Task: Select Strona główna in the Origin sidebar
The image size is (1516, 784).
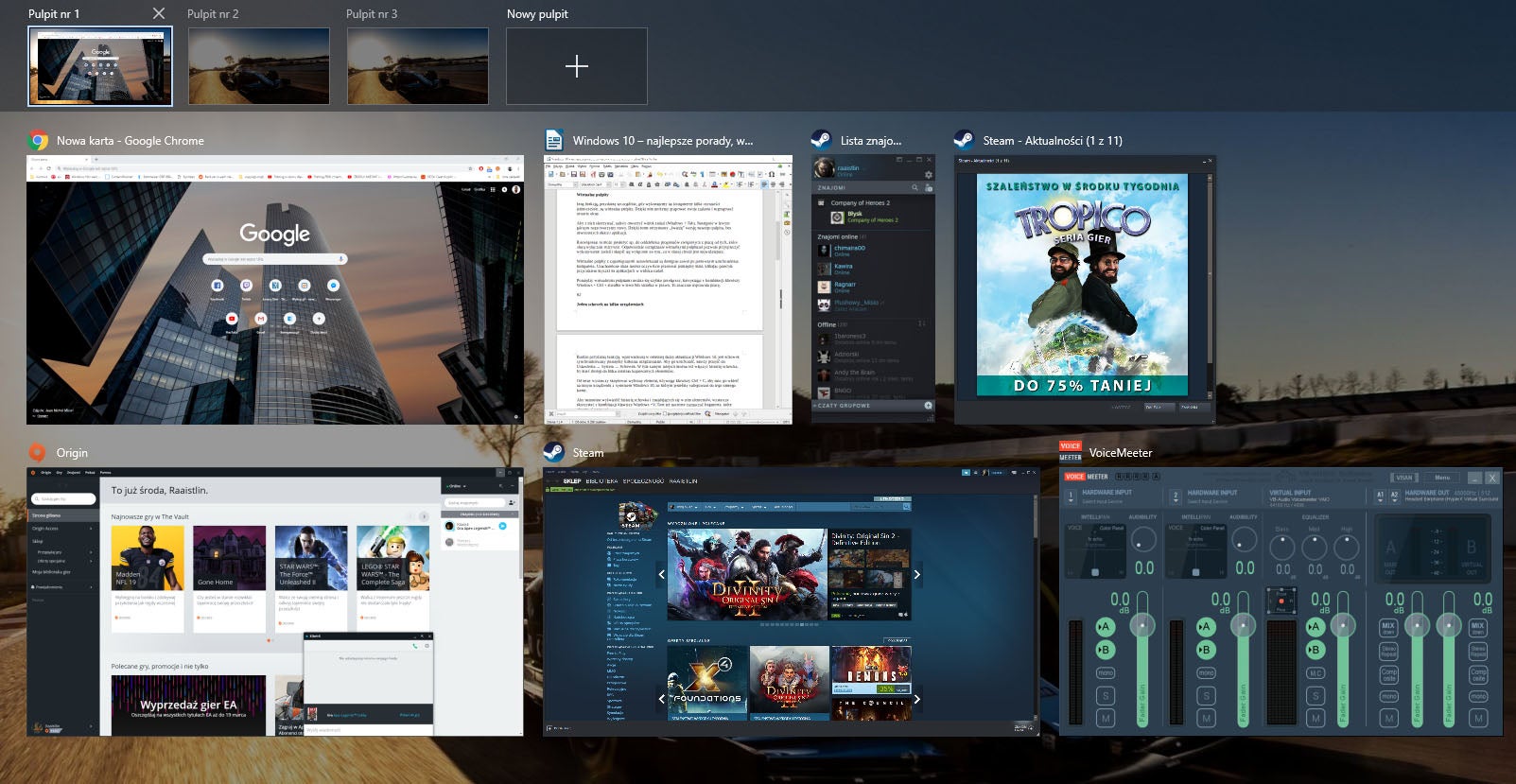Action: click(62, 515)
